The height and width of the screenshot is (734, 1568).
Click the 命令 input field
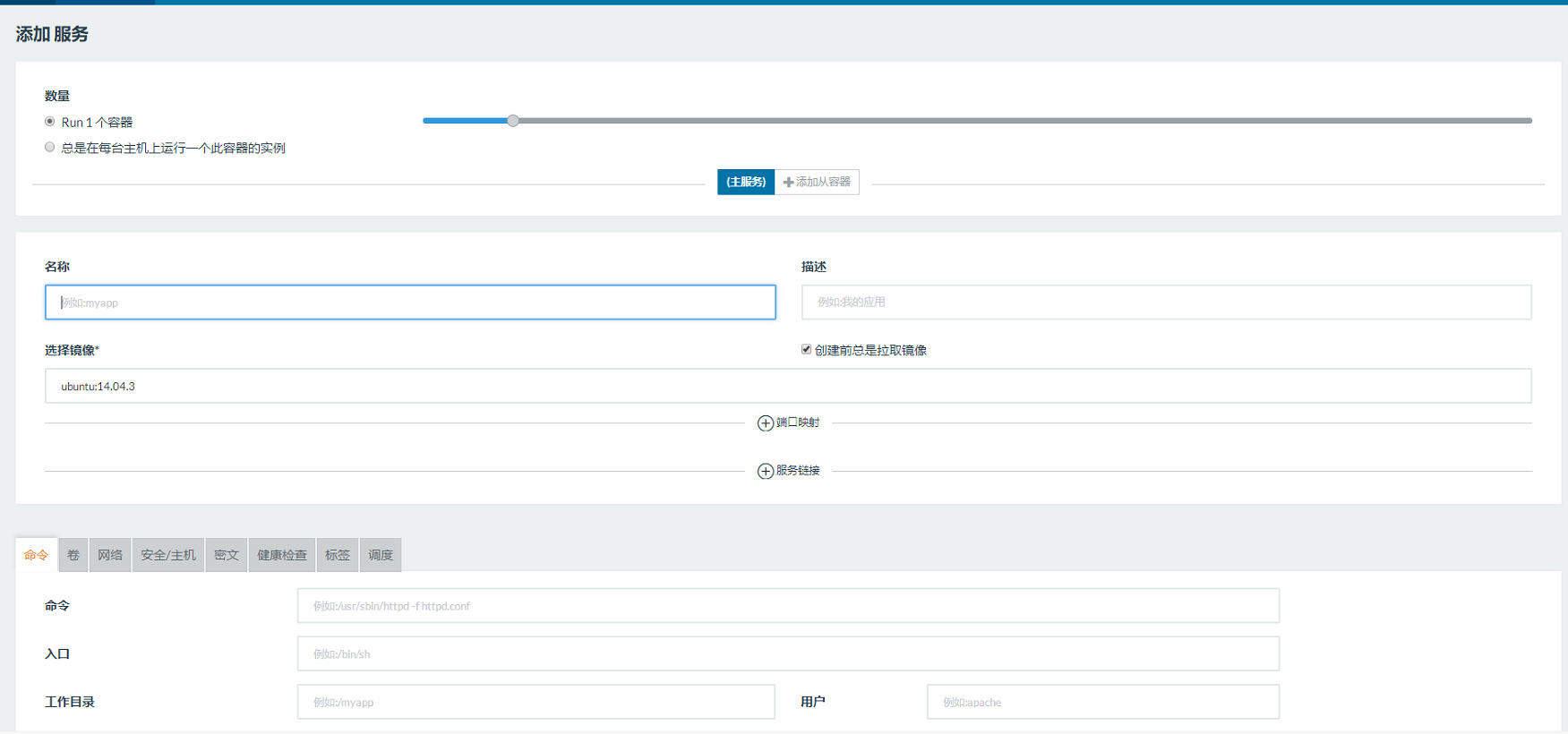pyautogui.click(x=788, y=606)
